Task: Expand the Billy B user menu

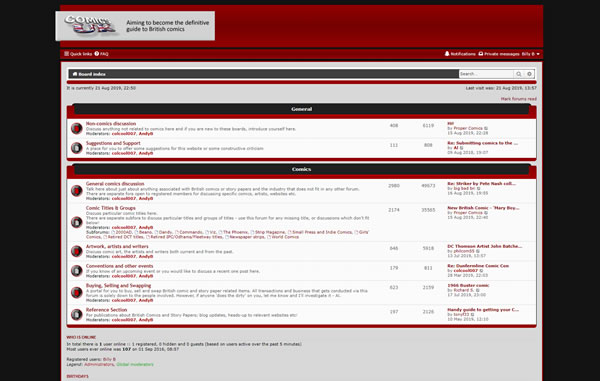Action: [x=531, y=54]
